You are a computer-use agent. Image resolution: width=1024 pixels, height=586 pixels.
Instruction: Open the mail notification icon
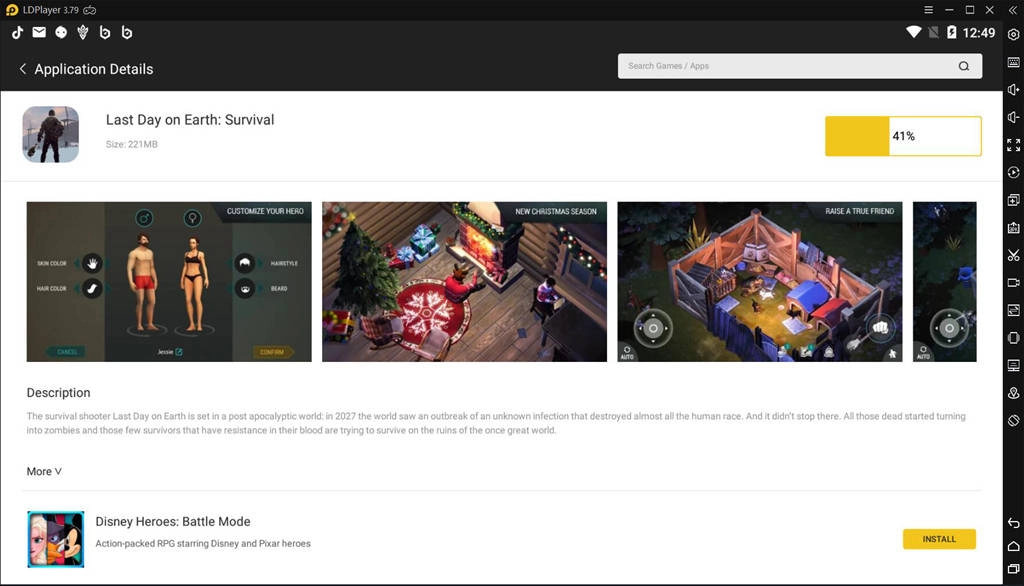[x=39, y=32]
